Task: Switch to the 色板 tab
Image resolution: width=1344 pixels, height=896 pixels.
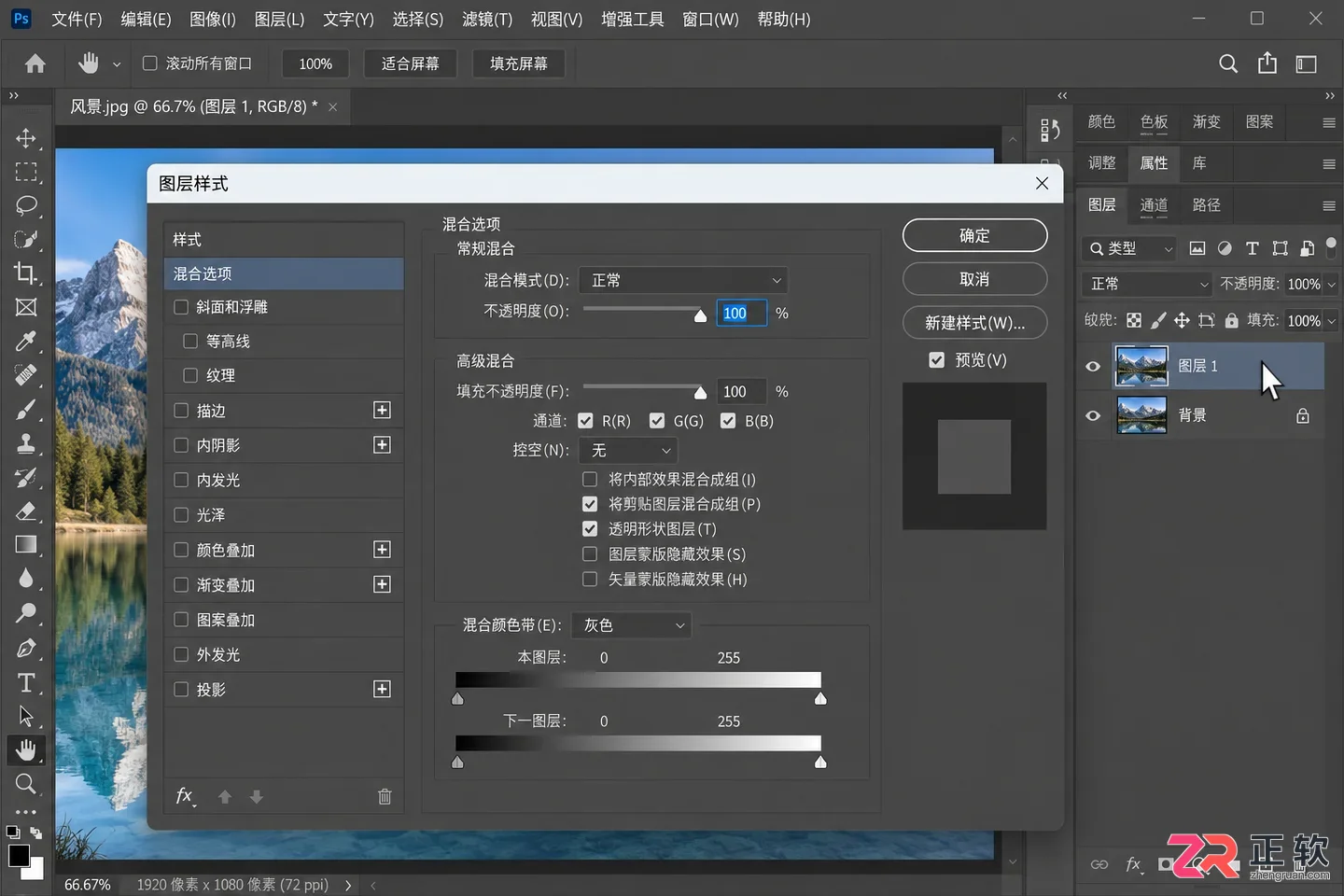Action: point(1154,122)
